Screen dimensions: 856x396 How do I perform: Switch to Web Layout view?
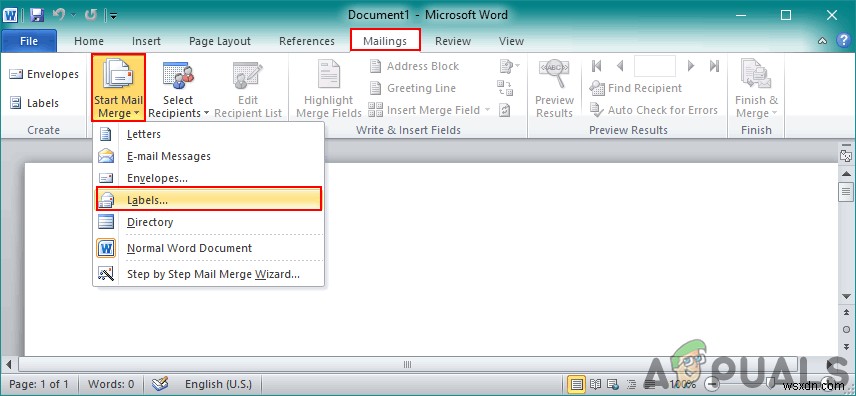click(613, 383)
